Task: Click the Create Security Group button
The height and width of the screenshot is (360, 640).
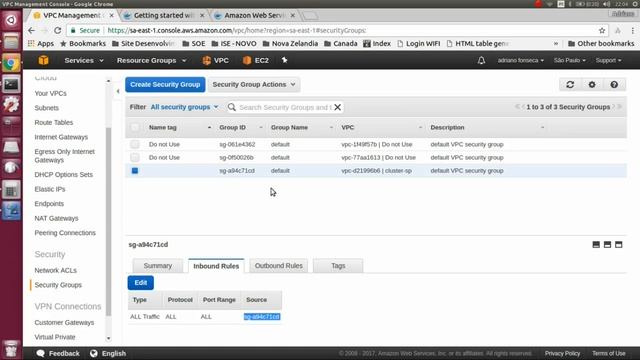Action: [x=165, y=84]
